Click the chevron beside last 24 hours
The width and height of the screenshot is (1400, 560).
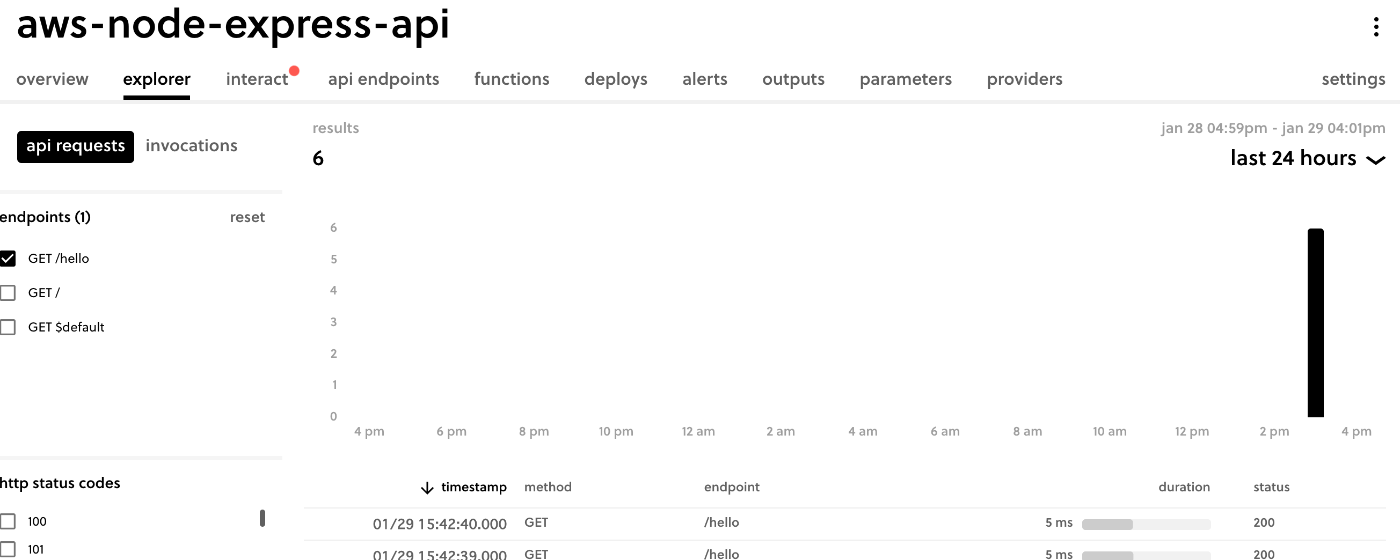coord(1376,160)
